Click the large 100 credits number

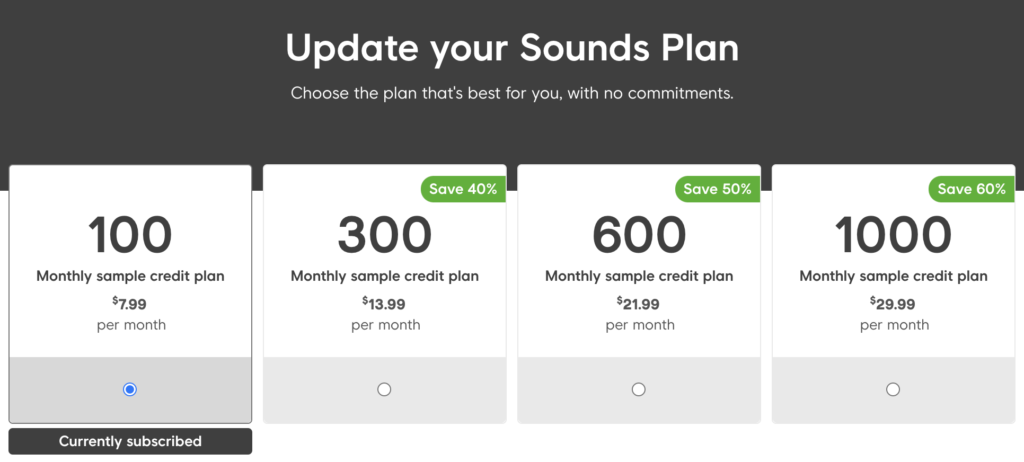point(130,236)
